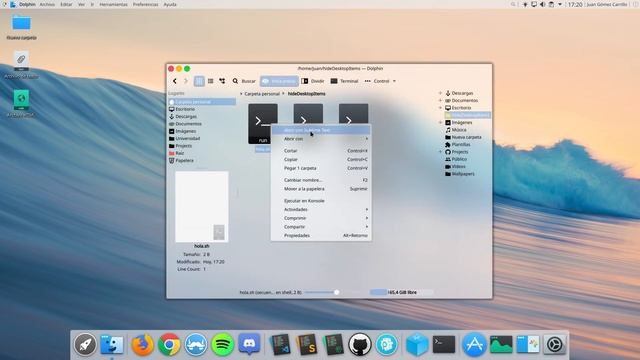Expand the Actividades submenu
The width and height of the screenshot is (640, 360).
click(321, 209)
